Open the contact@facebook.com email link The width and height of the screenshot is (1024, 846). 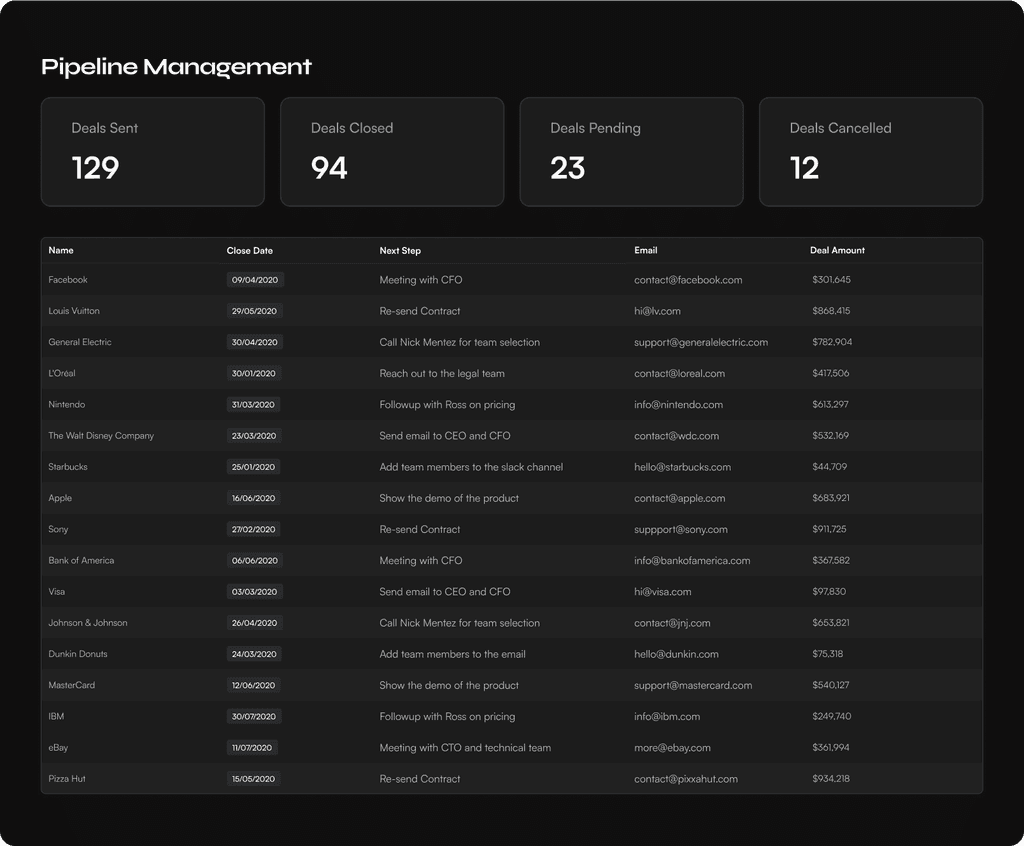[x=688, y=280]
